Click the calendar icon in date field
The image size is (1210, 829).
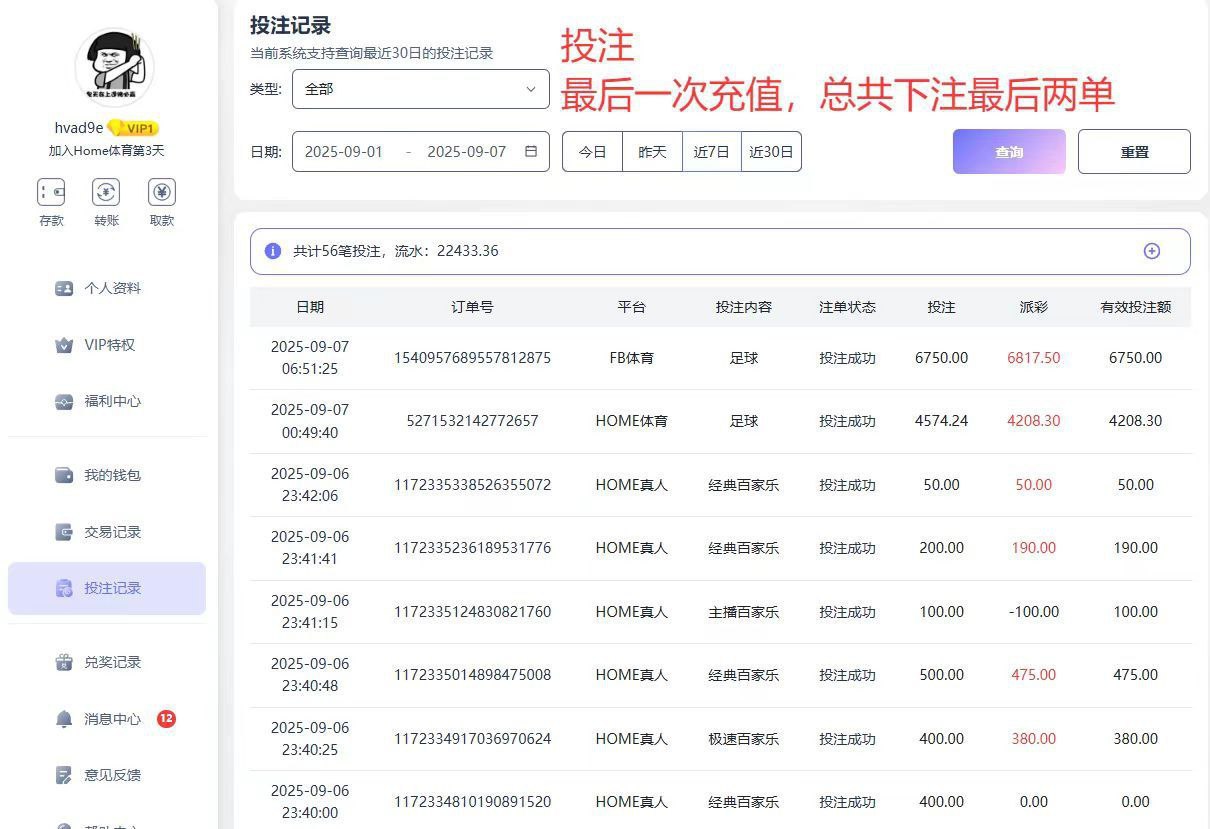(531, 152)
